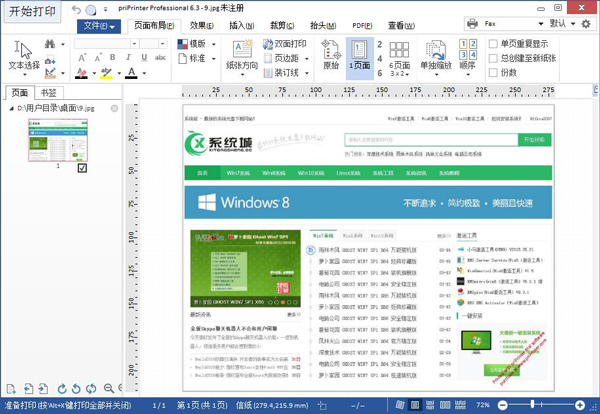Click rotate clockwise icon in left panel bottom
Viewport: 600px width, 414px height.
coord(62,389)
